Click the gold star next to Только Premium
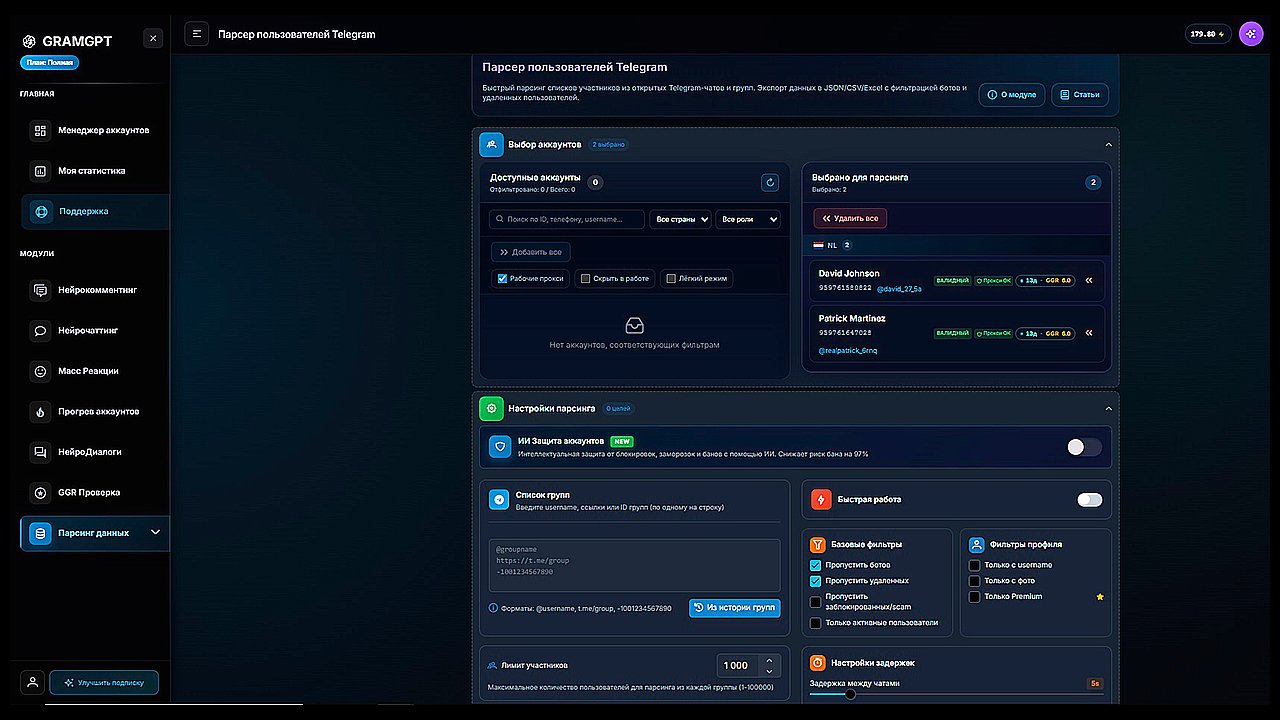Viewport: 1280px width, 720px height. tap(1100, 597)
